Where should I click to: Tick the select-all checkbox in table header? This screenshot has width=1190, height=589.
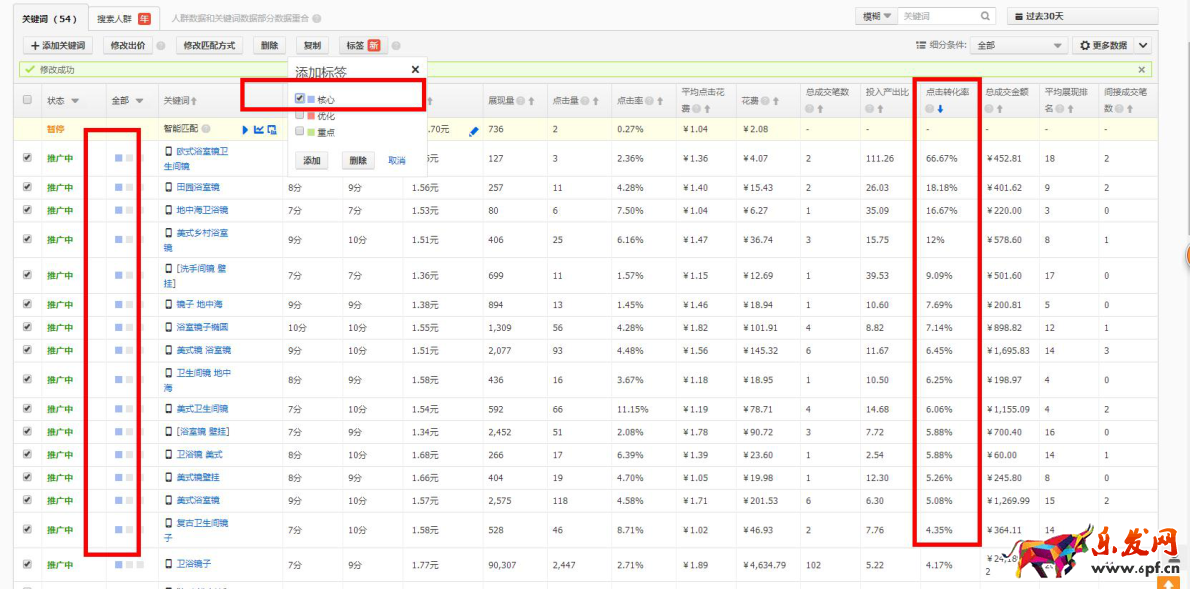(27, 100)
